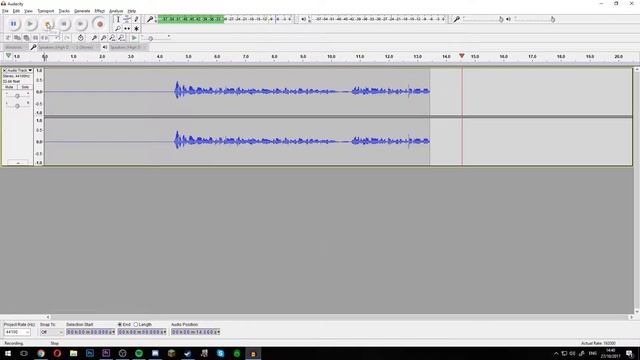
Task: Open the recording device dropdown
Action: [x=56, y=47]
